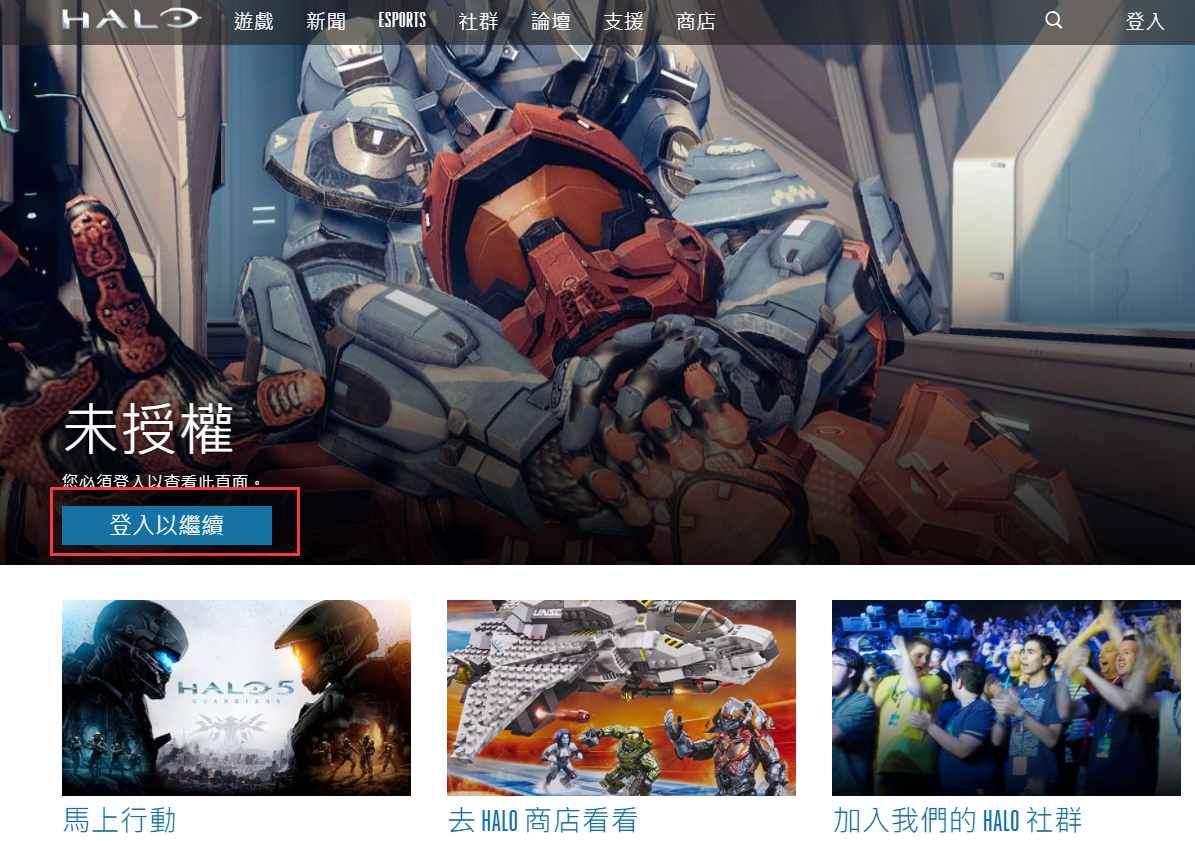Image resolution: width=1195 pixels, height=841 pixels.
Task: Visit 商店 from the top nav
Action: [x=696, y=21]
